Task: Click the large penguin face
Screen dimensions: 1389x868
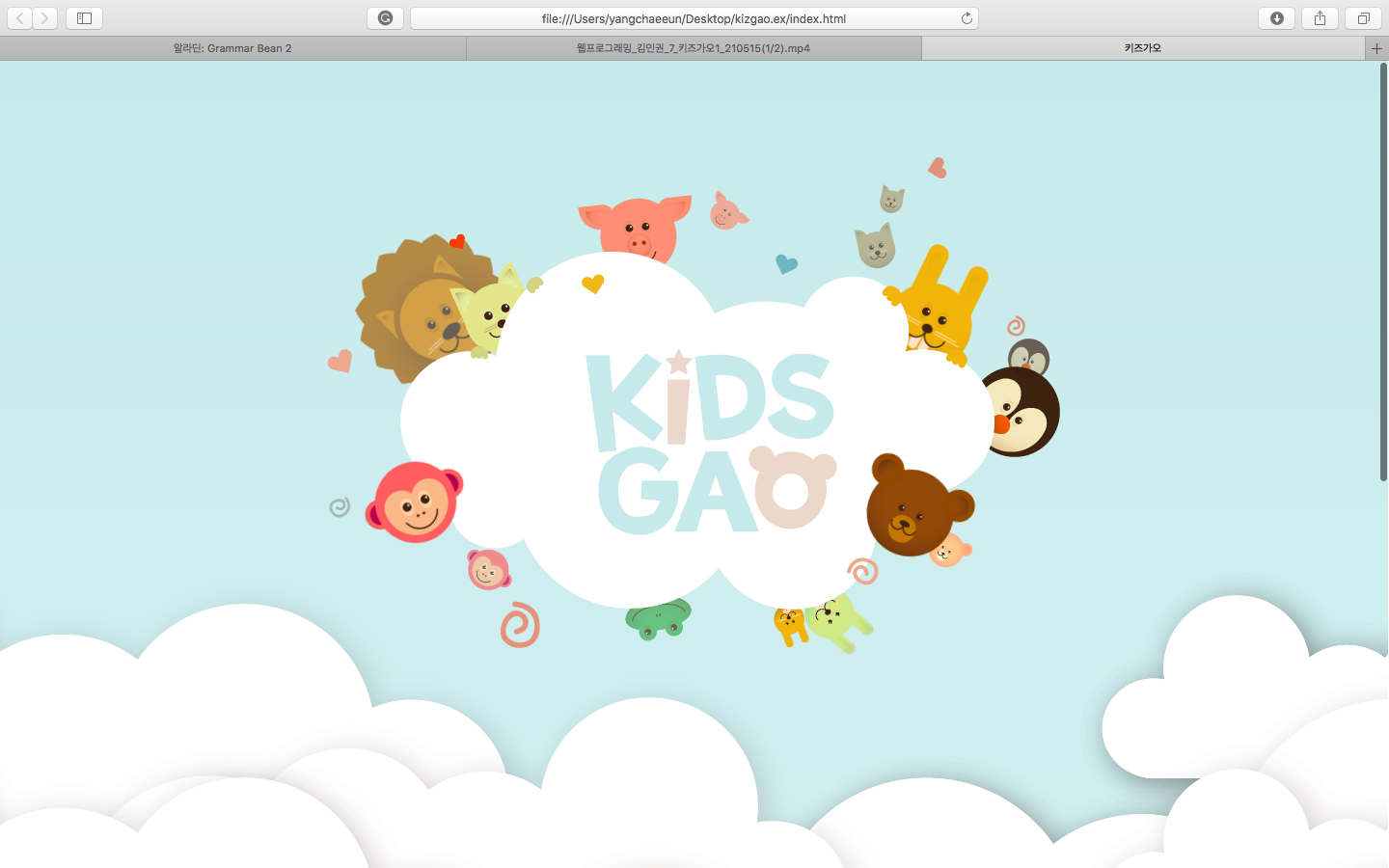Action: pos(1021,412)
